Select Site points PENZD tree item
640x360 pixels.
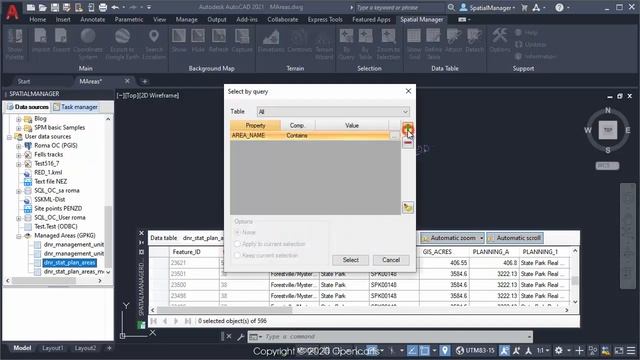pos(58,209)
